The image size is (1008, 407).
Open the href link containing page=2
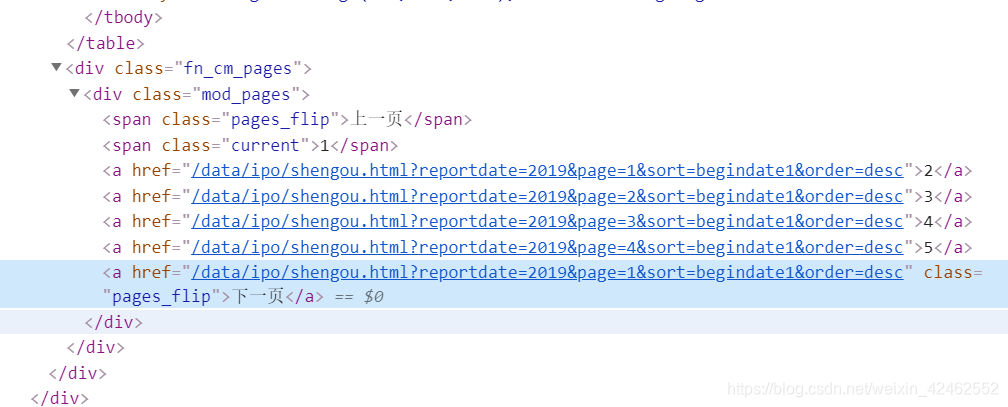547,195
